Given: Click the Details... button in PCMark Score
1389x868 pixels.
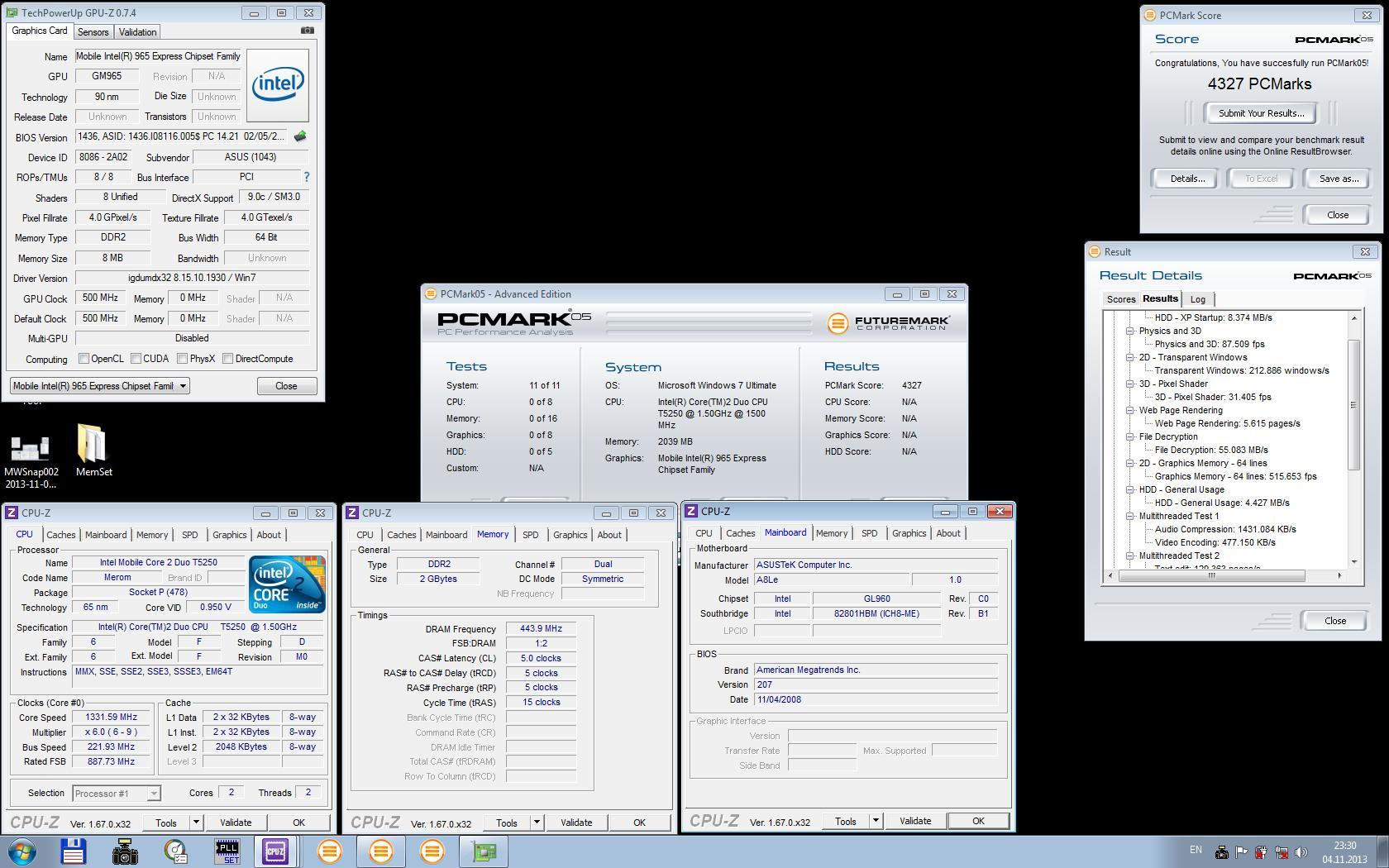Looking at the screenshot, I should point(1187,179).
